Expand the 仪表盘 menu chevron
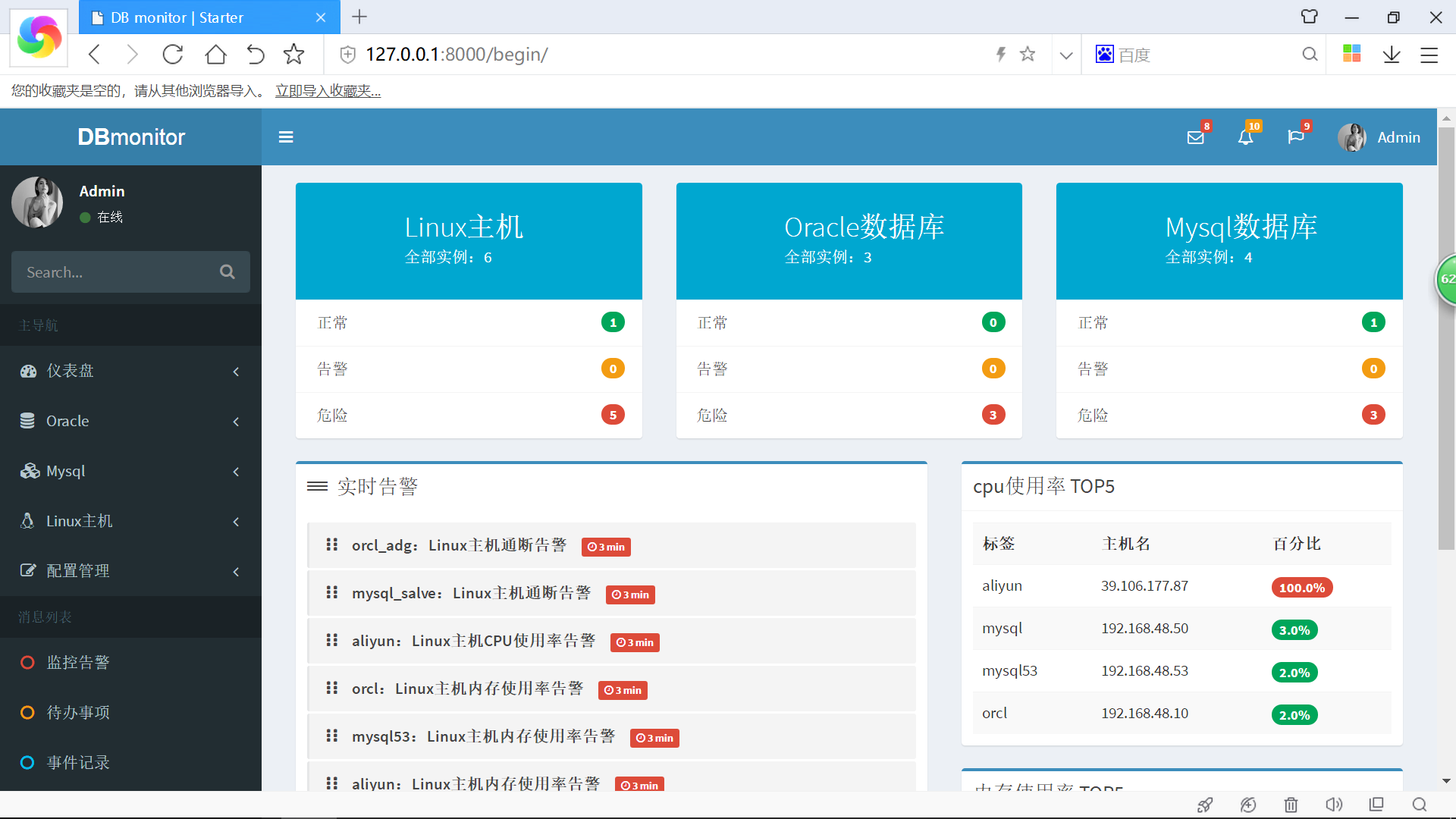The height and width of the screenshot is (819, 1456). (236, 372)
